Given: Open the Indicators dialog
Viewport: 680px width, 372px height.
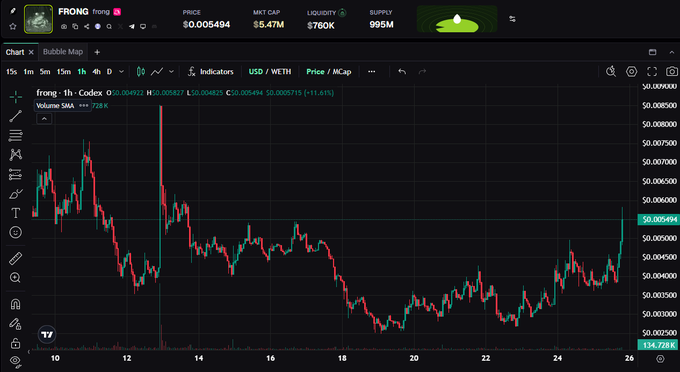Looking at the screenshot, I should pyautogui.click(x=211, y=72).
